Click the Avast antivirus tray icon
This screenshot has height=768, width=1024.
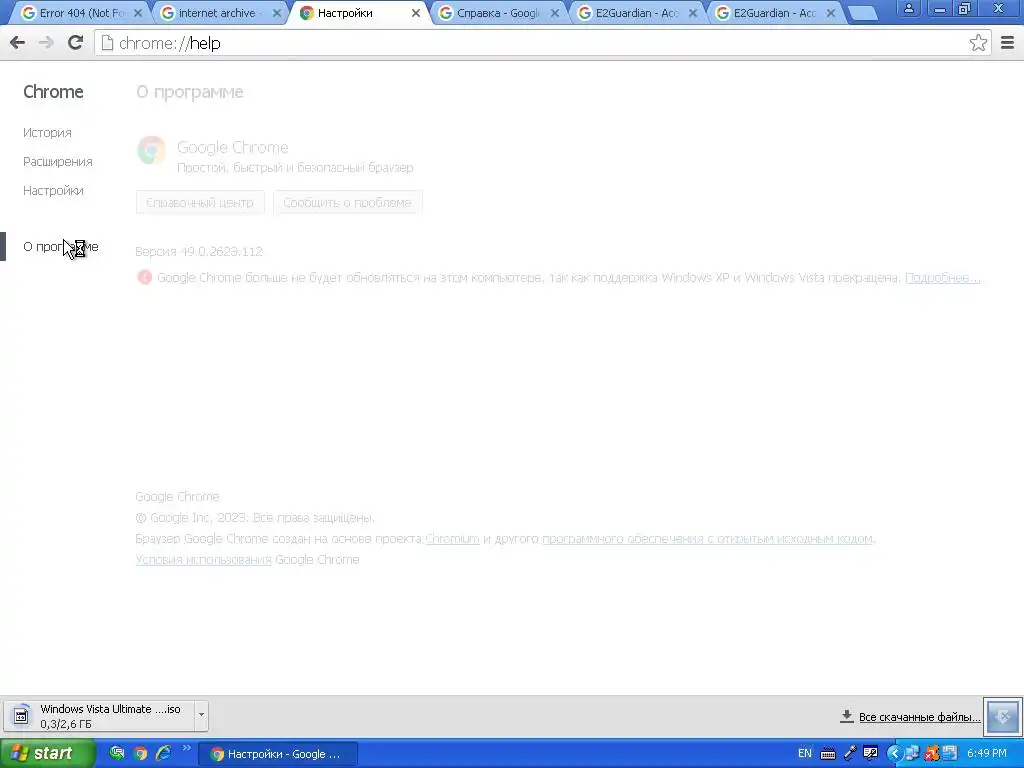[931, 754]
